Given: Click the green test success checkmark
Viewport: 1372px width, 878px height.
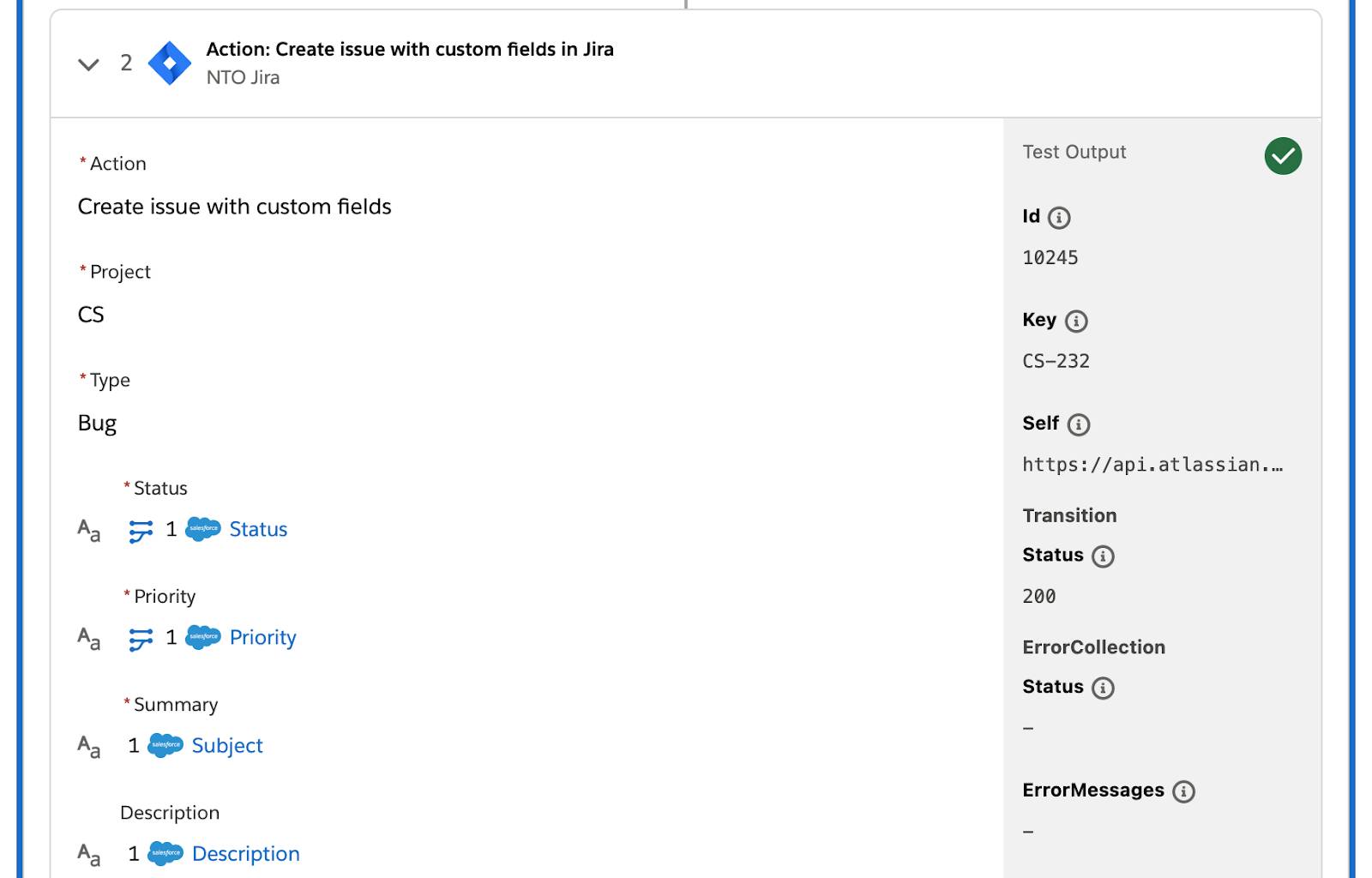Looking at the screenshot, I should [1283, 156].
